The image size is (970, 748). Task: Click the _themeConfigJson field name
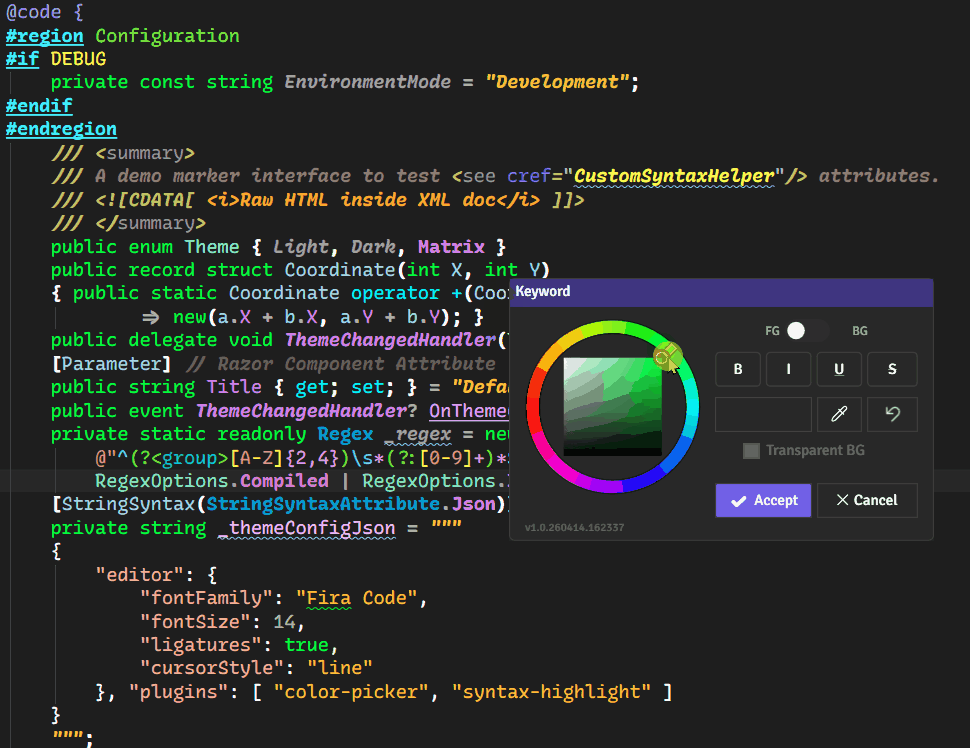(x=306, y=528)
